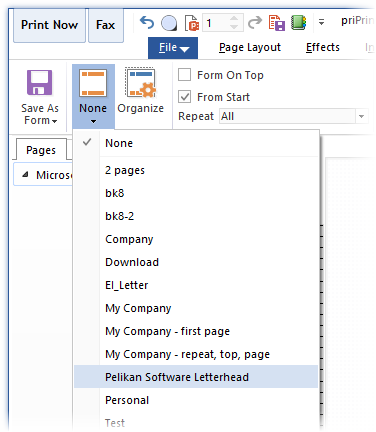Click the Save As Form floppy icon
376x432 pixels.
(x=40, y=83)
